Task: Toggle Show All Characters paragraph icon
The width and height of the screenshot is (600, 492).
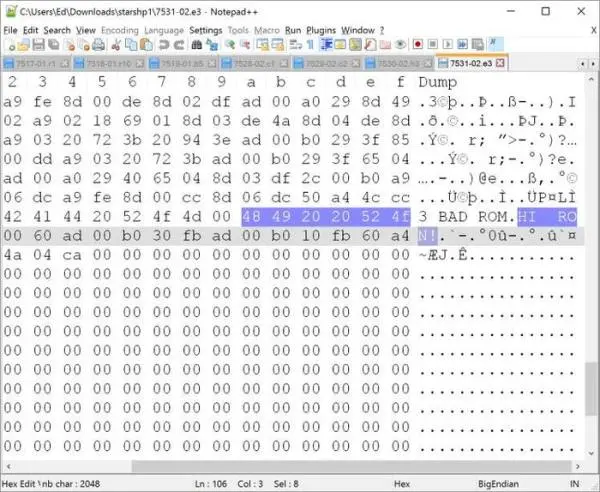Action: 310,45
